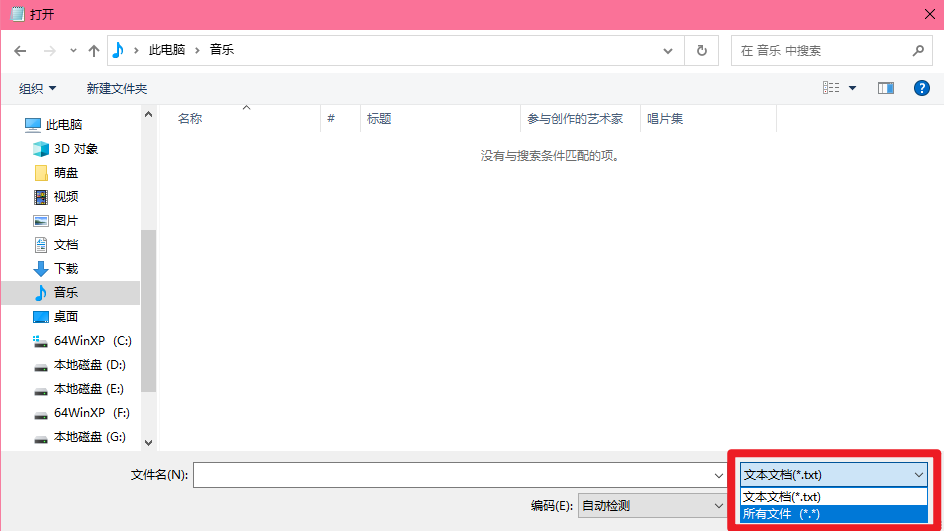Open 桌面 folder in sidebar
944x531 pixels.
click(x=56, y=317)
